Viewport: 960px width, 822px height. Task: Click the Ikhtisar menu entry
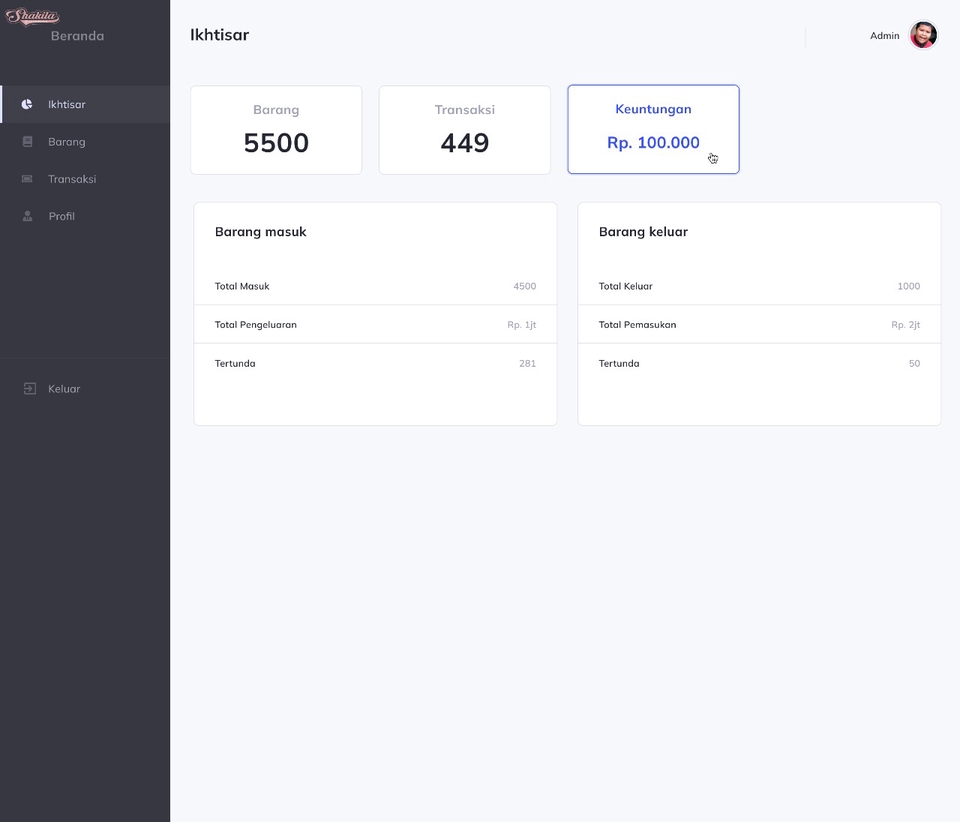point(66,104)
